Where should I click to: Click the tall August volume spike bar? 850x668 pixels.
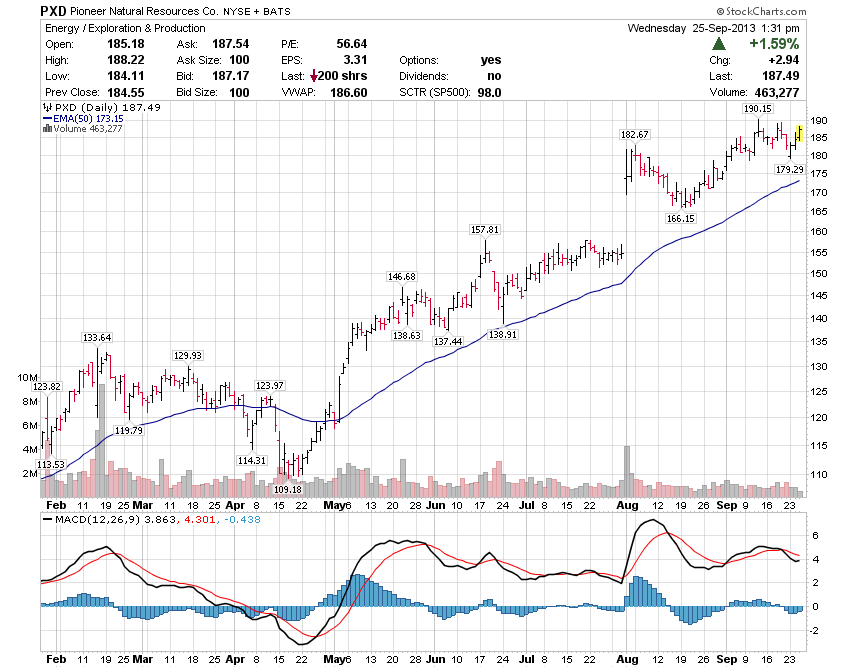point(627,471)
